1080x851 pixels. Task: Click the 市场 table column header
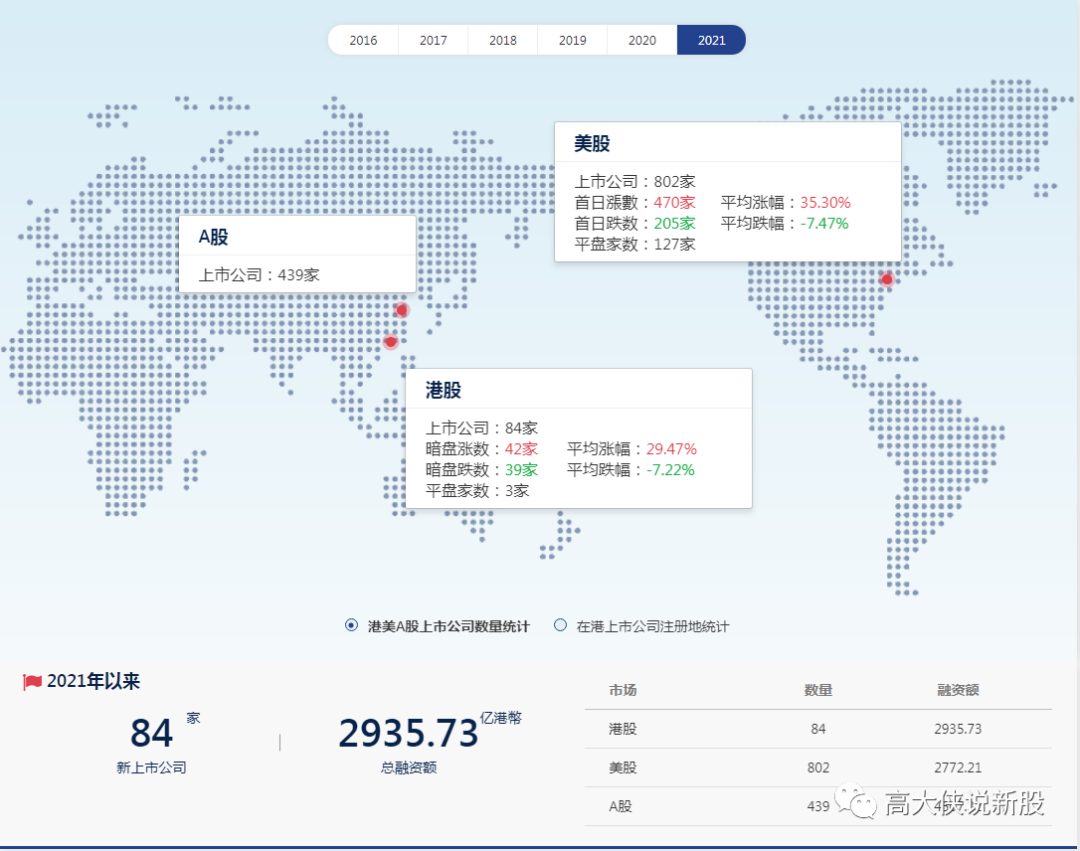(x=623, y=690)
